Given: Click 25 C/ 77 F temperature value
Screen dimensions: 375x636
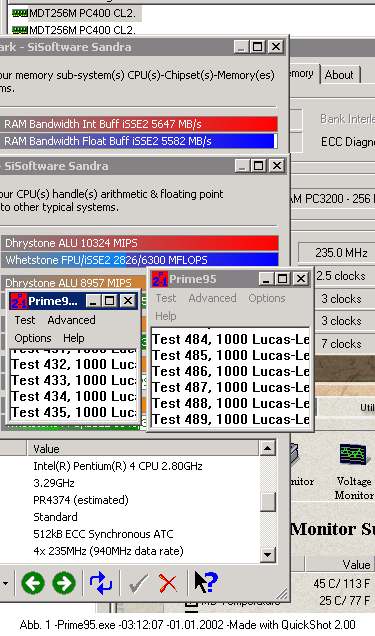Looking at the screenshot, I should pos(344,600).
